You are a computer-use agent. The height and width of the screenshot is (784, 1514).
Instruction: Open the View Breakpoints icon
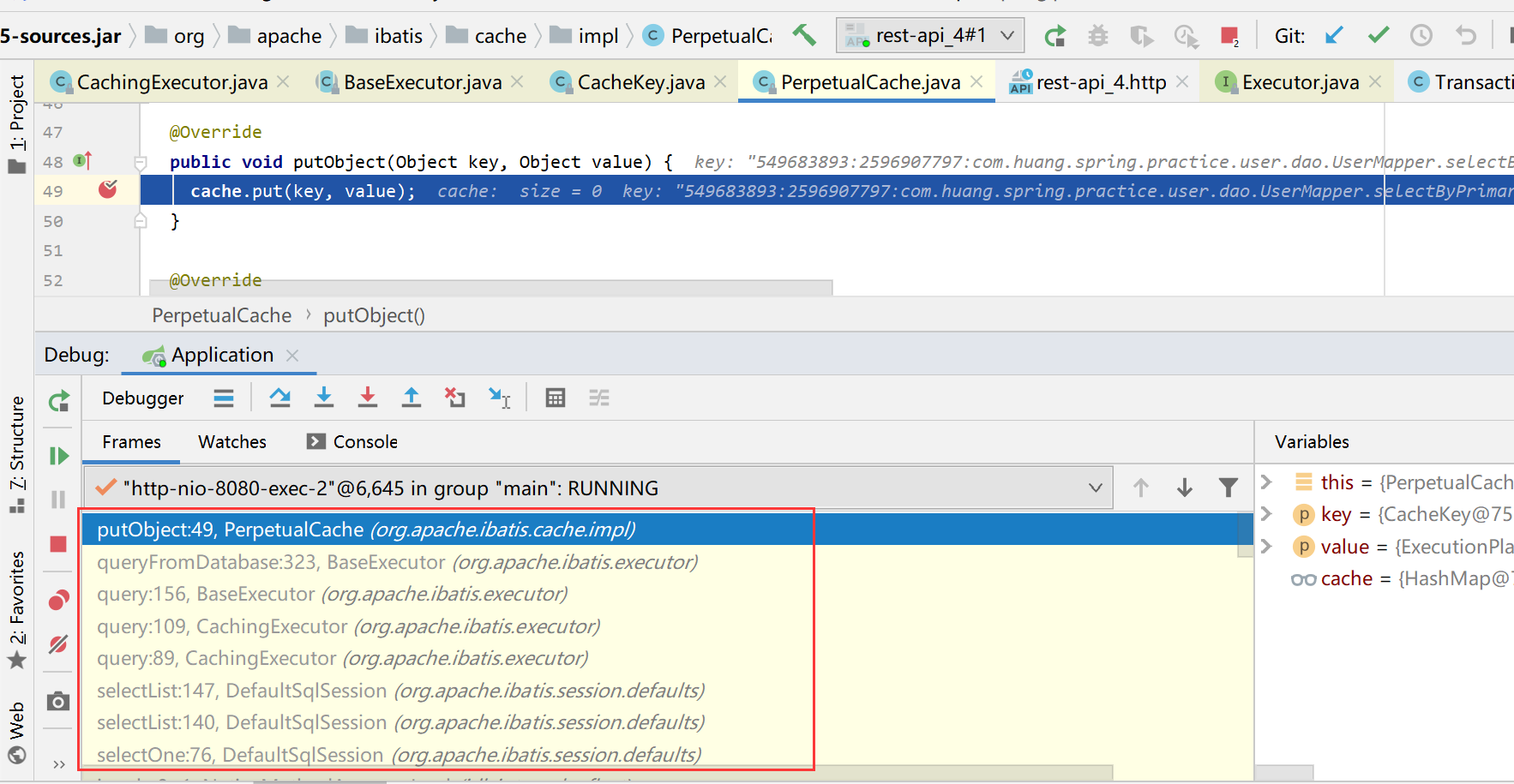[58, 600]
